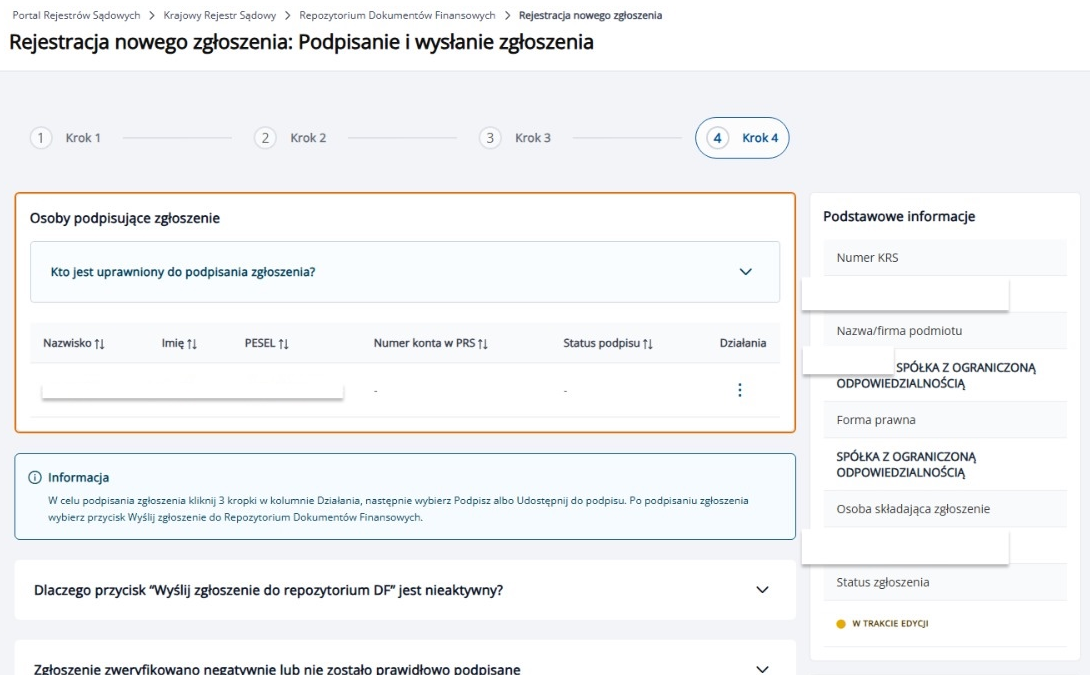Open Repozytorium Dokumentów Finansowych breadcrumb
1090x675 pixels.
click(x=398, y=15)
